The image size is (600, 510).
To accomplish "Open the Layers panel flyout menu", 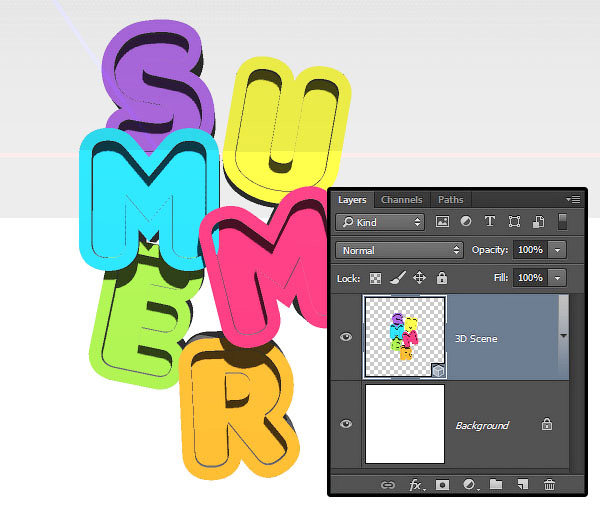I will [573, 199].
